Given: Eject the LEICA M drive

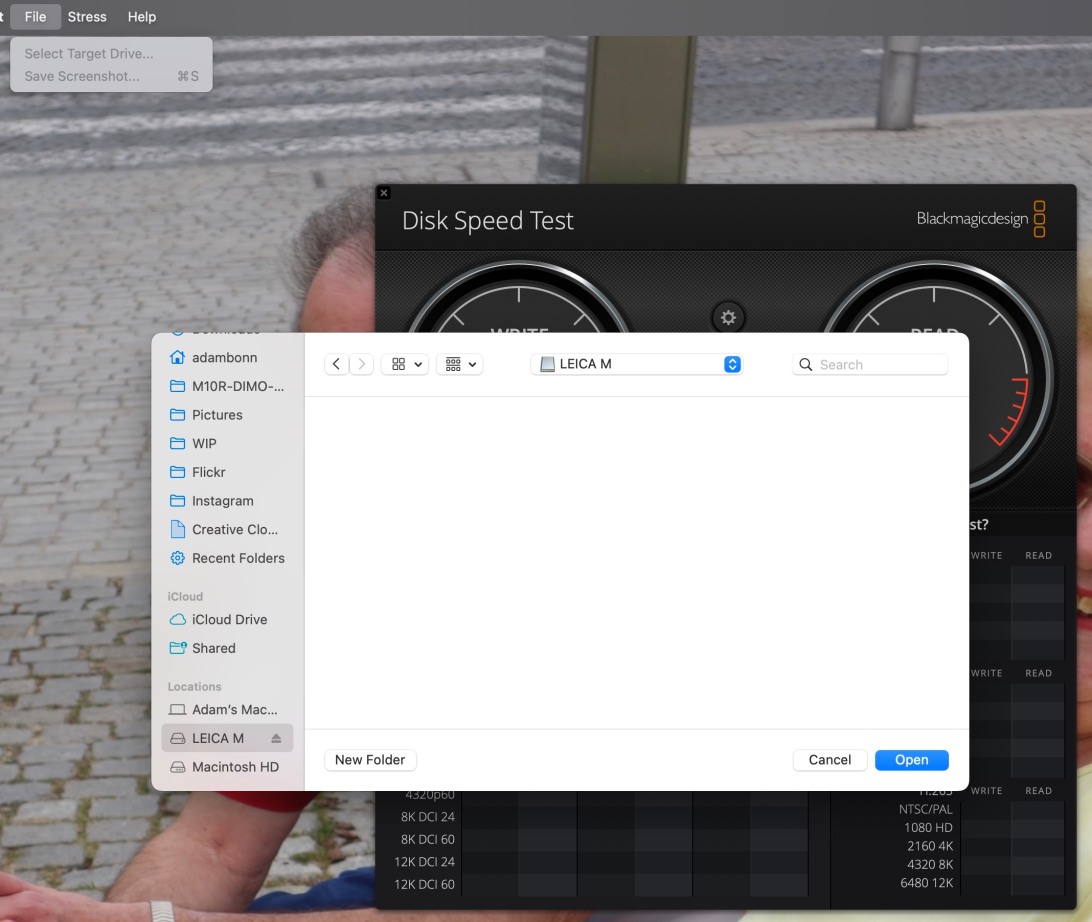Looking at the screenshot, I should [x=276, y=739].
